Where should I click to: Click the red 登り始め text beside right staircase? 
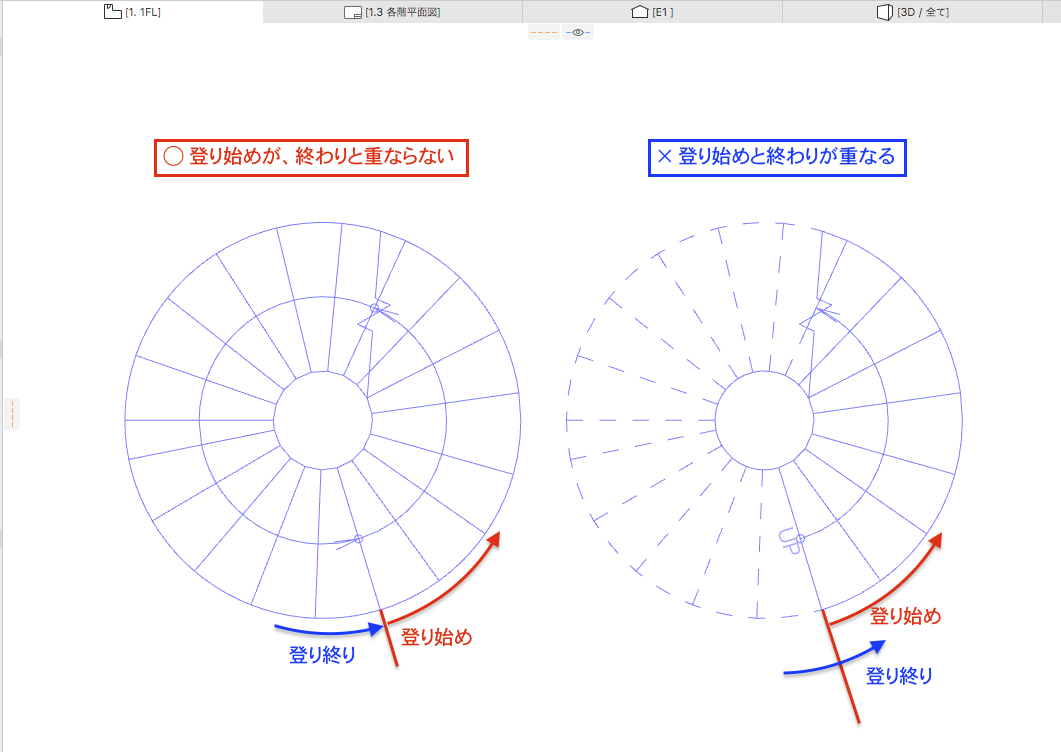pos(905,616)
